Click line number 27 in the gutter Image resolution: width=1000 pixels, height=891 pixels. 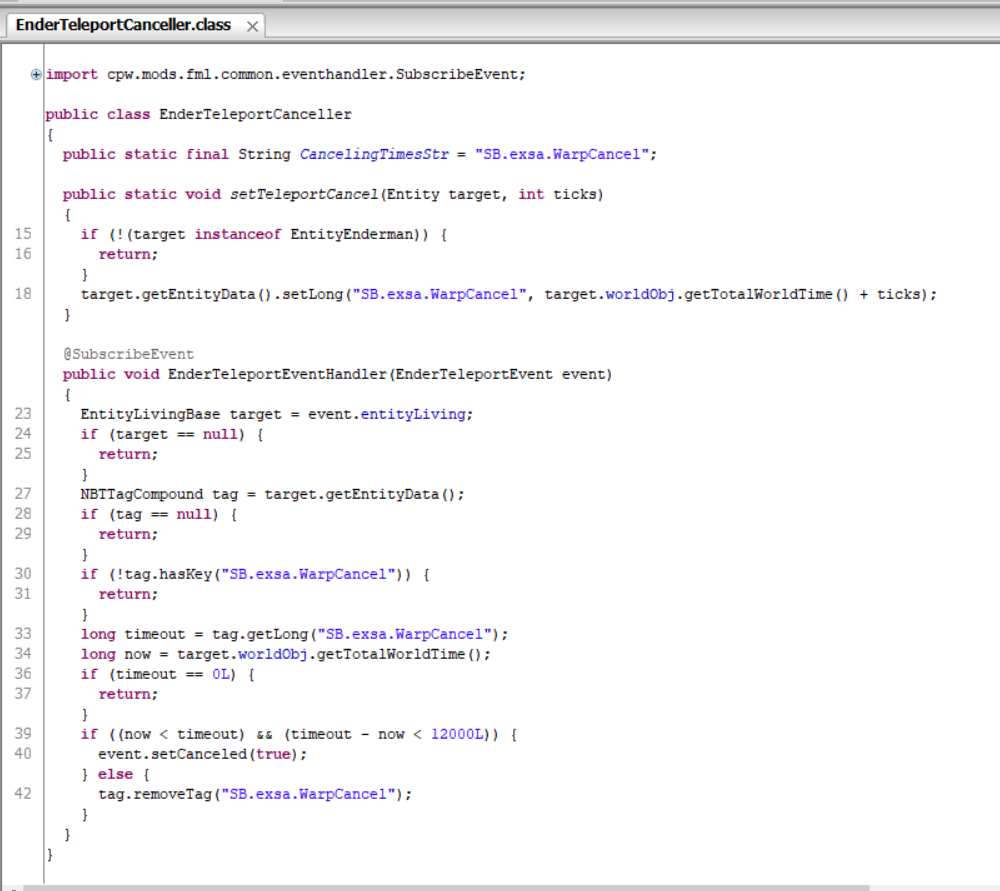pos(23,494)
